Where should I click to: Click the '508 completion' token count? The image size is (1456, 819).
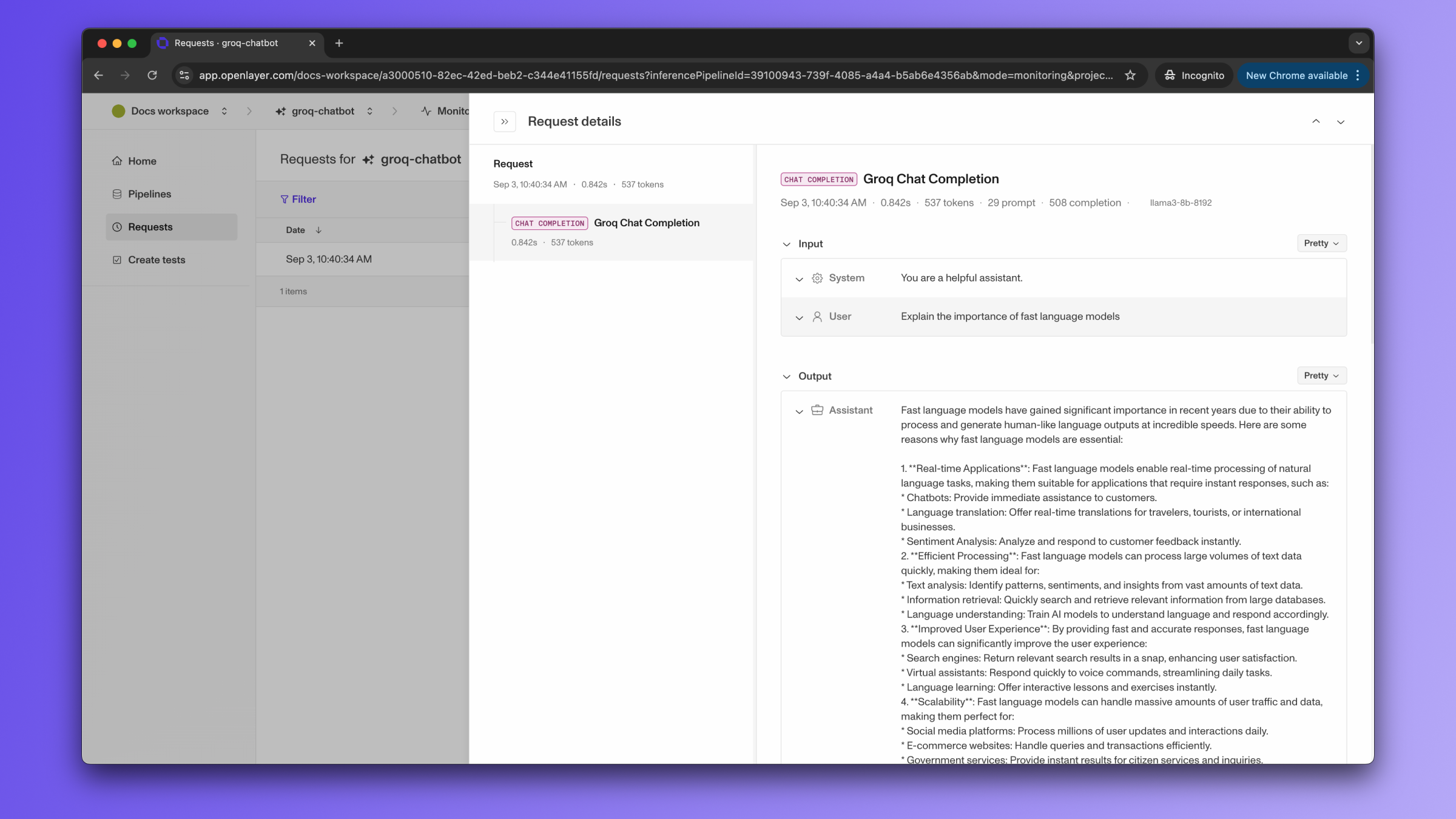pos(1085,203)
